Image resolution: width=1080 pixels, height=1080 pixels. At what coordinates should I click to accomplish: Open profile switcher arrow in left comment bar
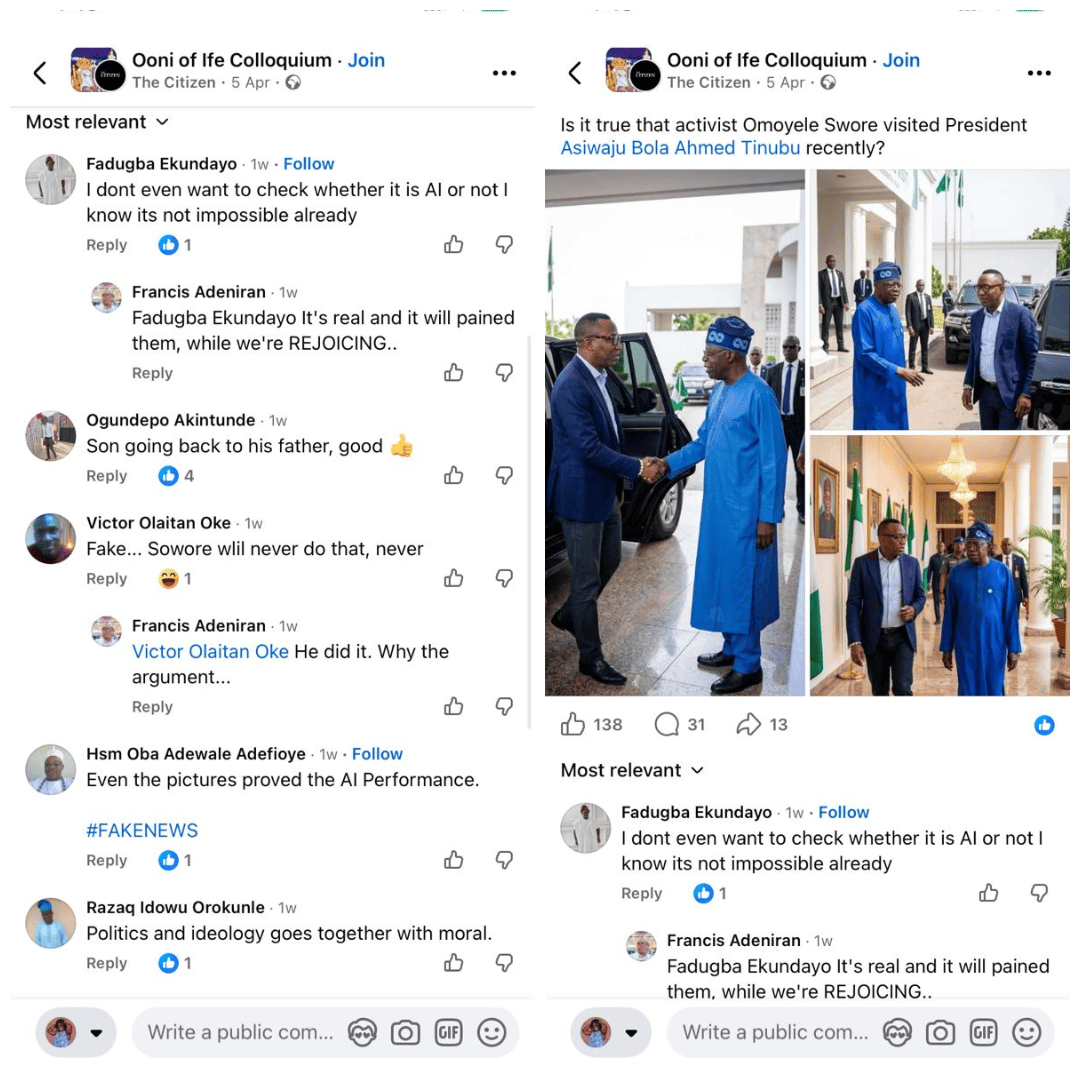click(96, 1033)
